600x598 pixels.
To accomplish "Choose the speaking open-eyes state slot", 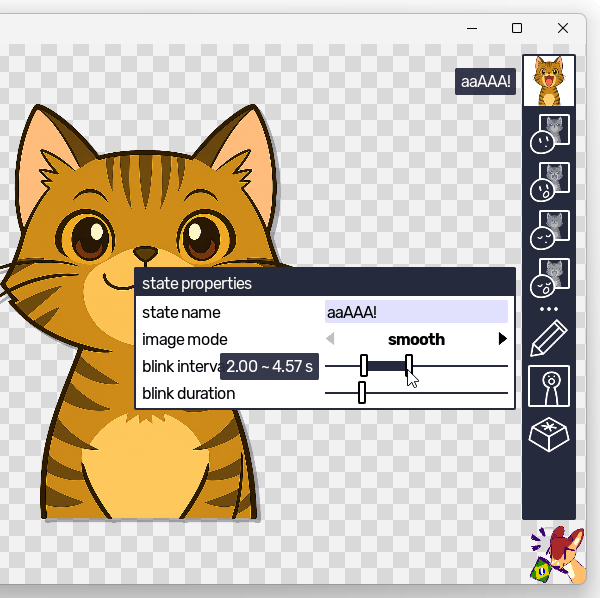I will click(549, 181).
